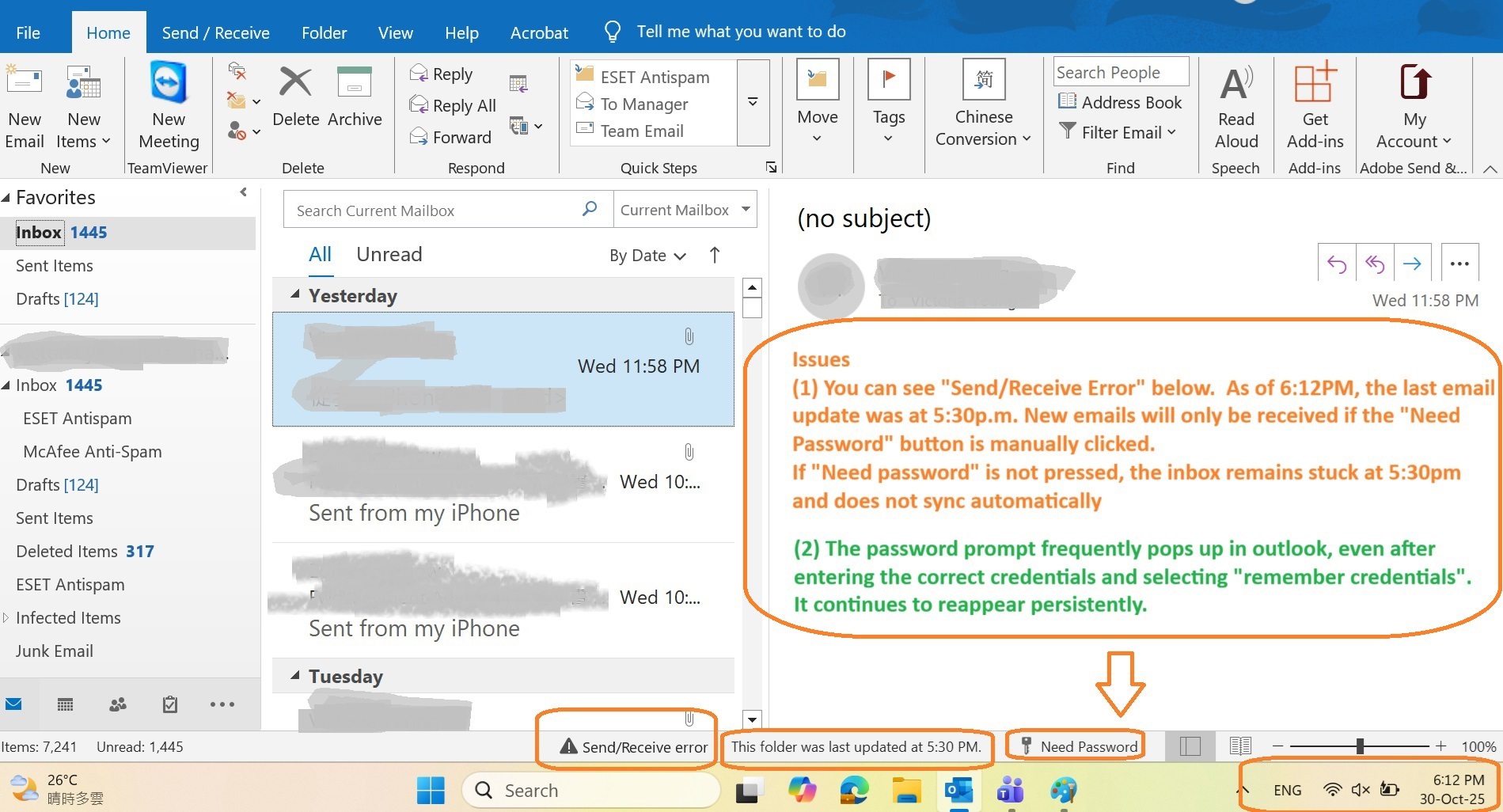Collapse the ribbon using the chevron
Image resolution: width=1503 pixels, height=812 pixels.
[1490, 169]
